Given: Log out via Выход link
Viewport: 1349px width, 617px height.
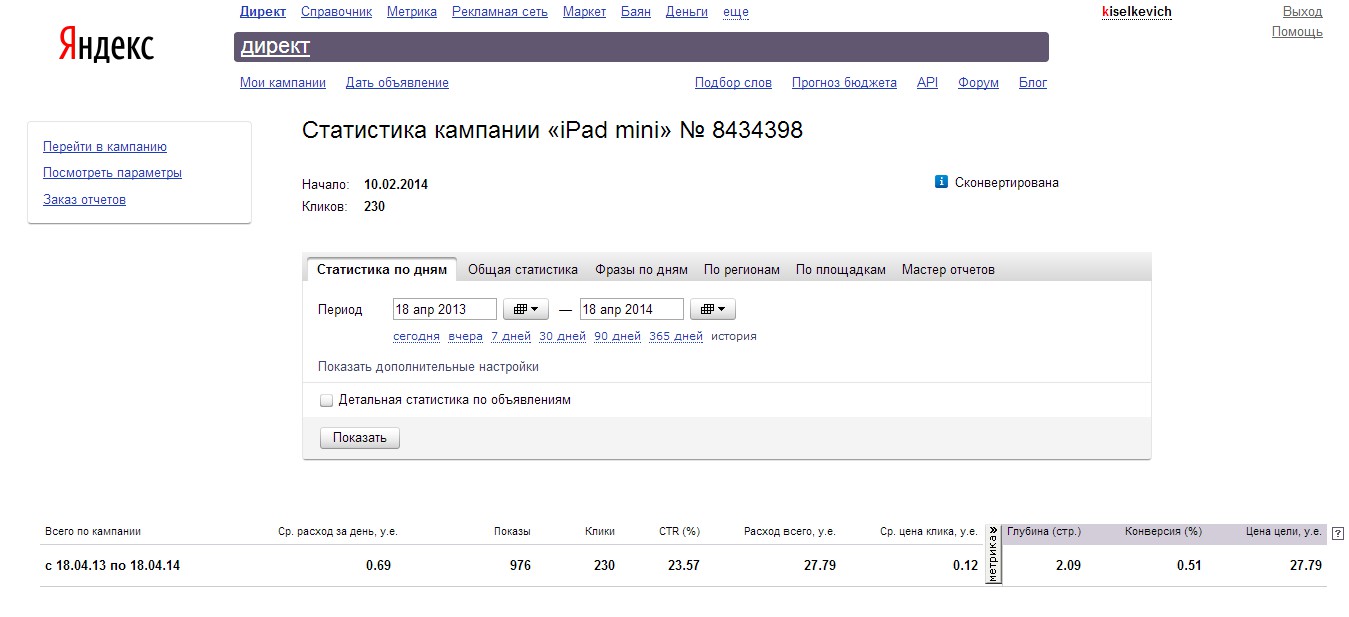Looking at the screenshot, I should pos(1302,12).
